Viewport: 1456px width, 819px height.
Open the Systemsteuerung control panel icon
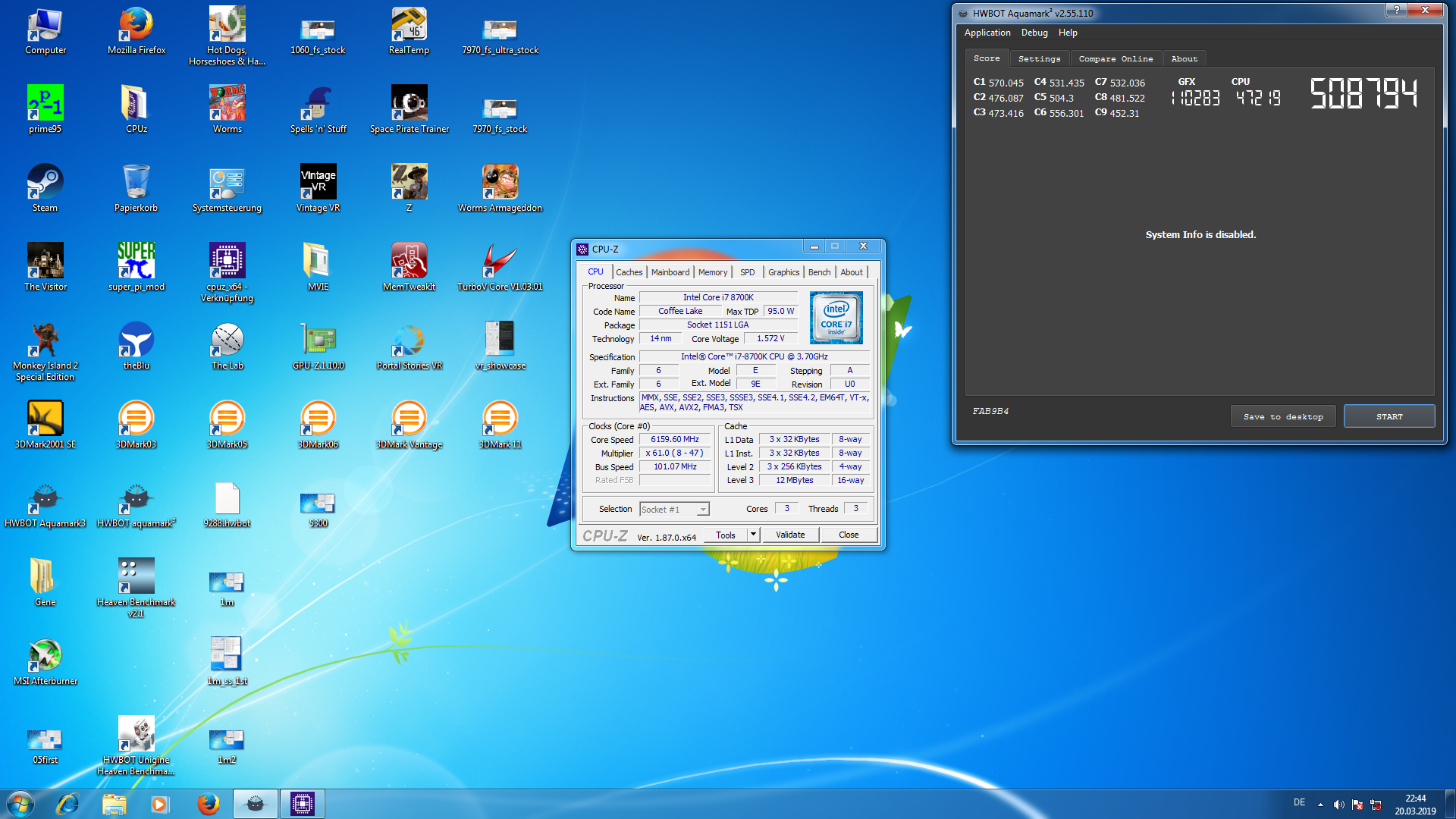[x=227, y=188]
